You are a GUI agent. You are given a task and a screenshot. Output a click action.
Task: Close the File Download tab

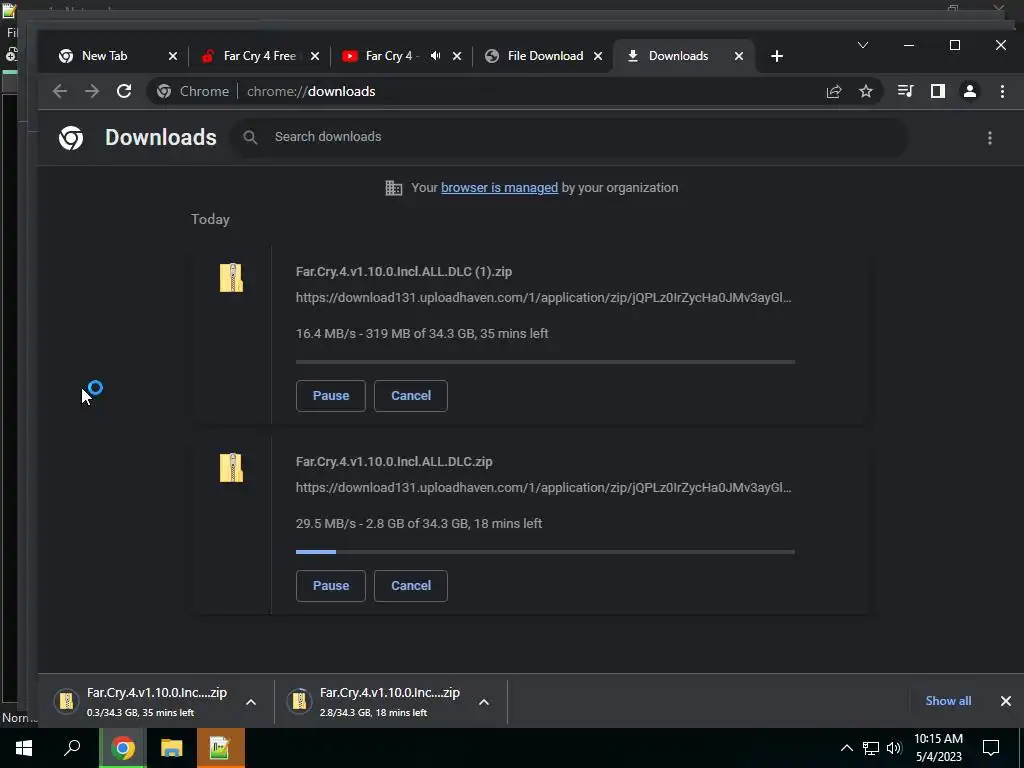click(x=598, y=56)
